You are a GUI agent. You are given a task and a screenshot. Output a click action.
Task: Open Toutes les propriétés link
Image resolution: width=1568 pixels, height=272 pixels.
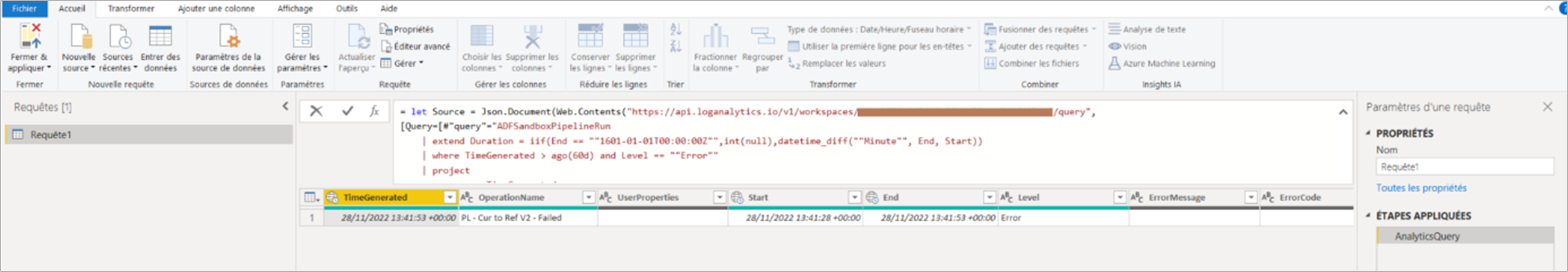1421,188
